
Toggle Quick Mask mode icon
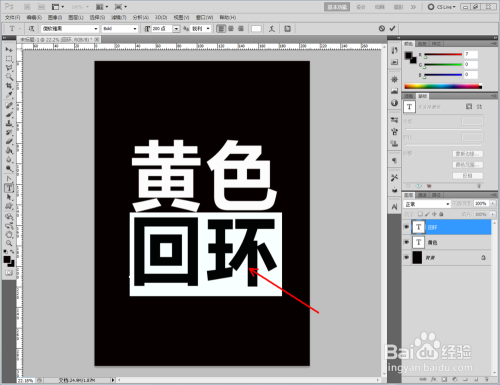(9, 273)
